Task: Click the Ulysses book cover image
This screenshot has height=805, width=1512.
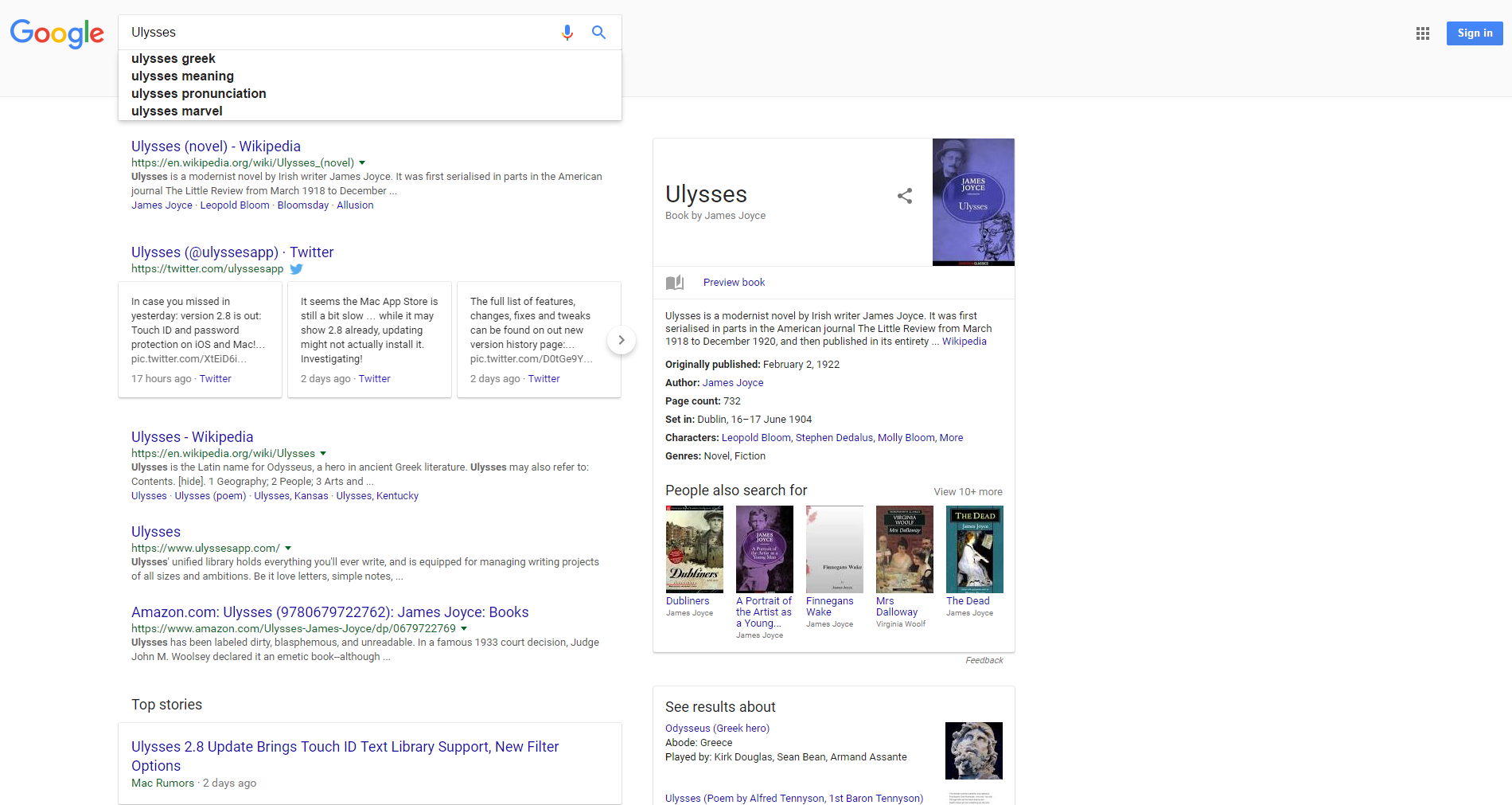Action: pos(973,202)
